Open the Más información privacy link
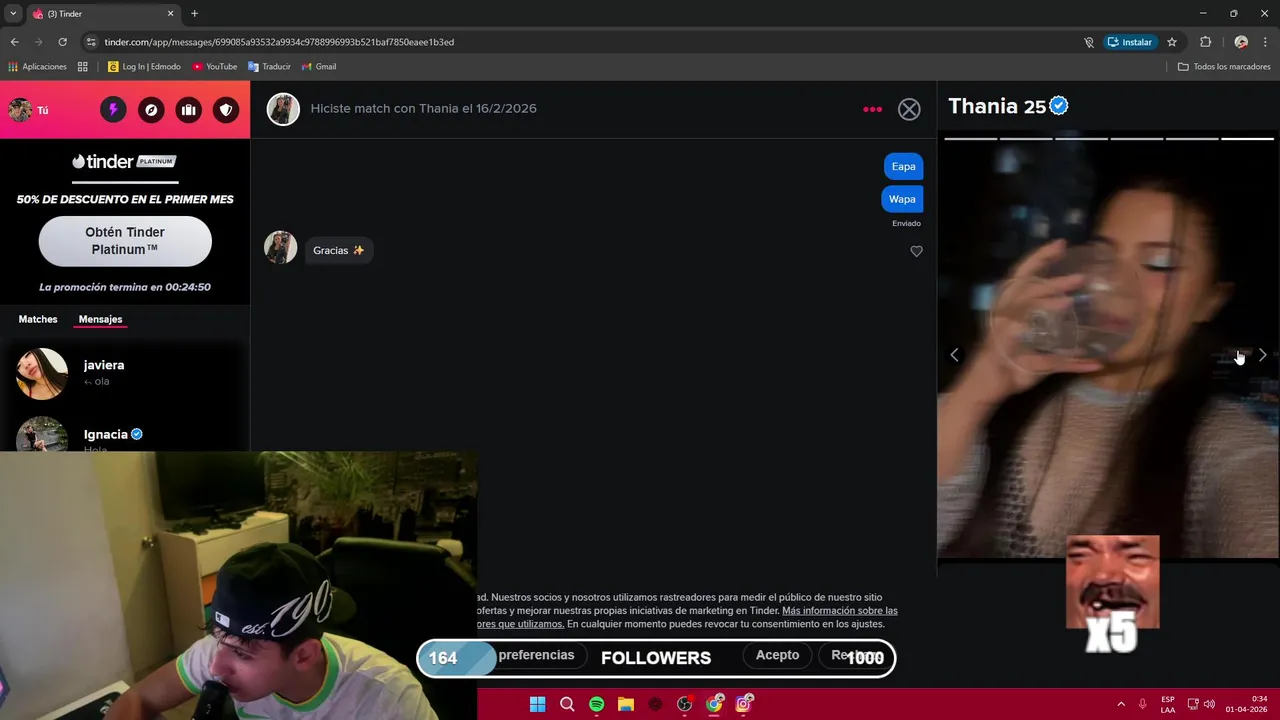The height and width of the screenshot is (720, 1280). pyautogui.click(x=839, y=611)
